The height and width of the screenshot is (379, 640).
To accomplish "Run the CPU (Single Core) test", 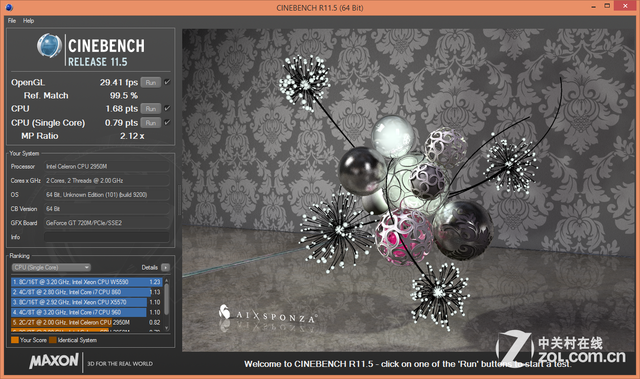I will click(151, 122).
